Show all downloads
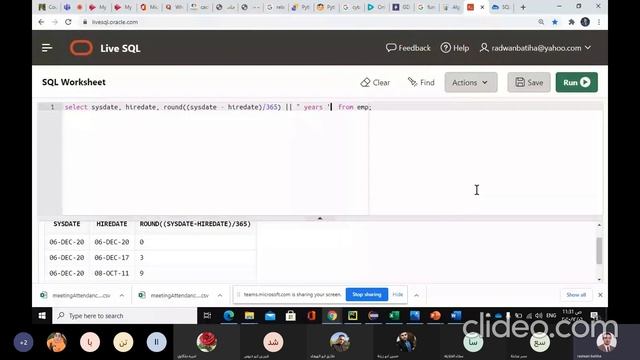 point(576,295)
